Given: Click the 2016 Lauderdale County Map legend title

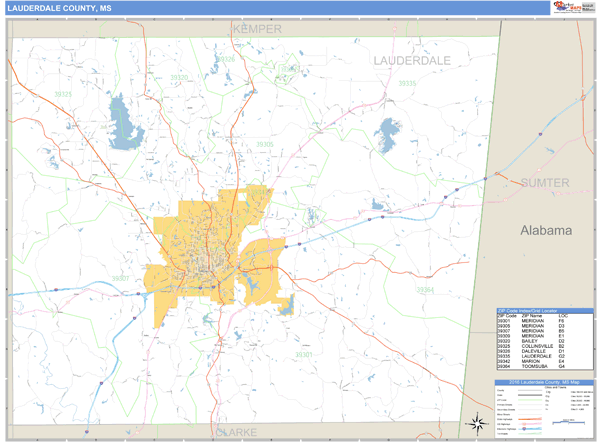Looking at the screenshot, I should point(544,381).
